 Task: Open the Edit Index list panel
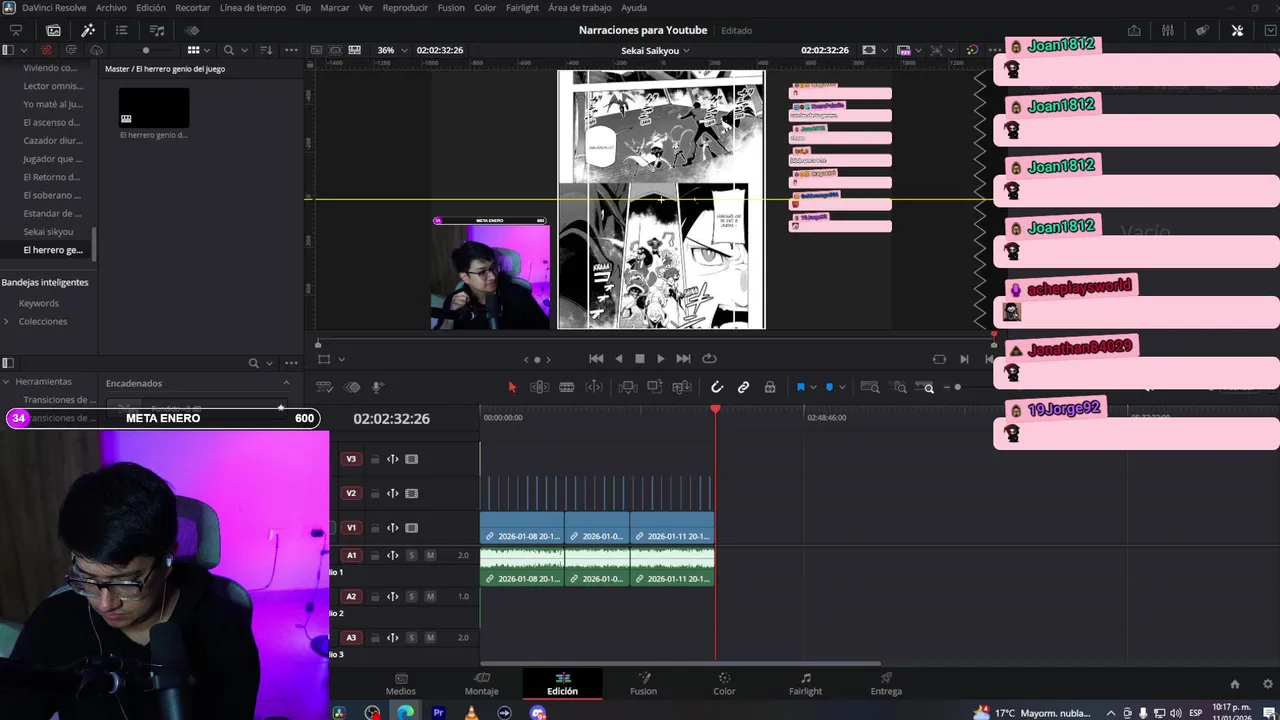pyautogui.click(x=121, y=30)
